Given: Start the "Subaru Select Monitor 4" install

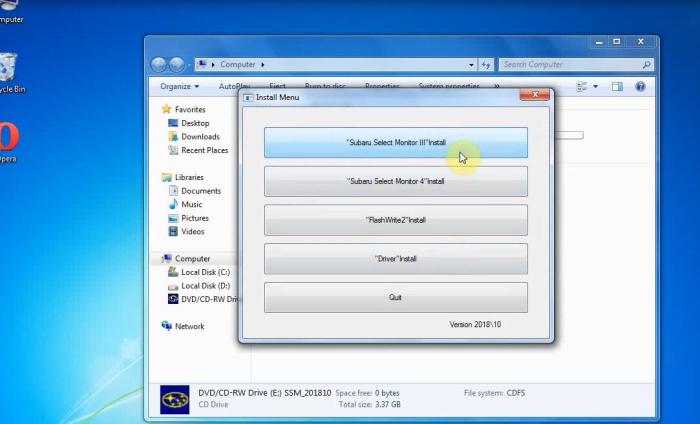Looking at the screenshot, I should (396, 181).
